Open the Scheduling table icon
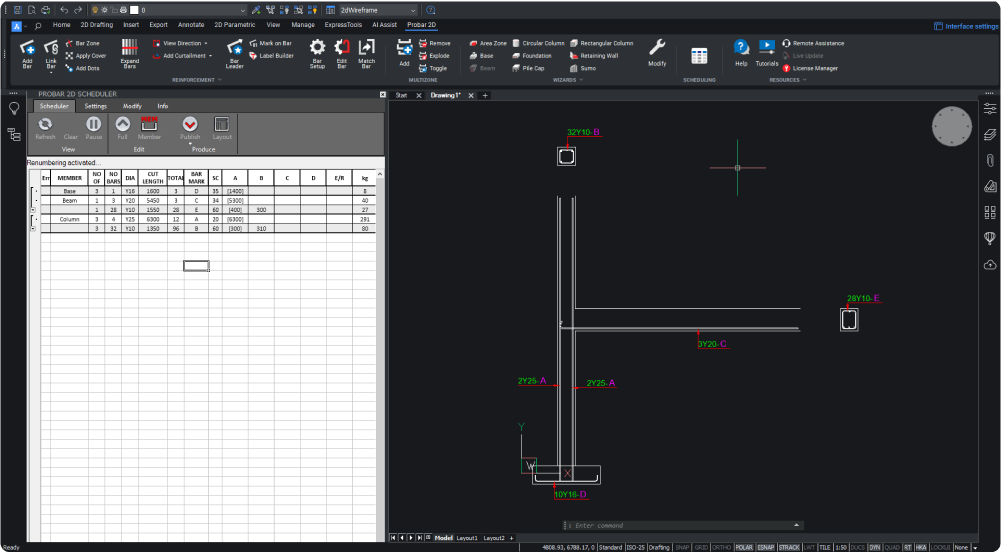 (699, 56)
